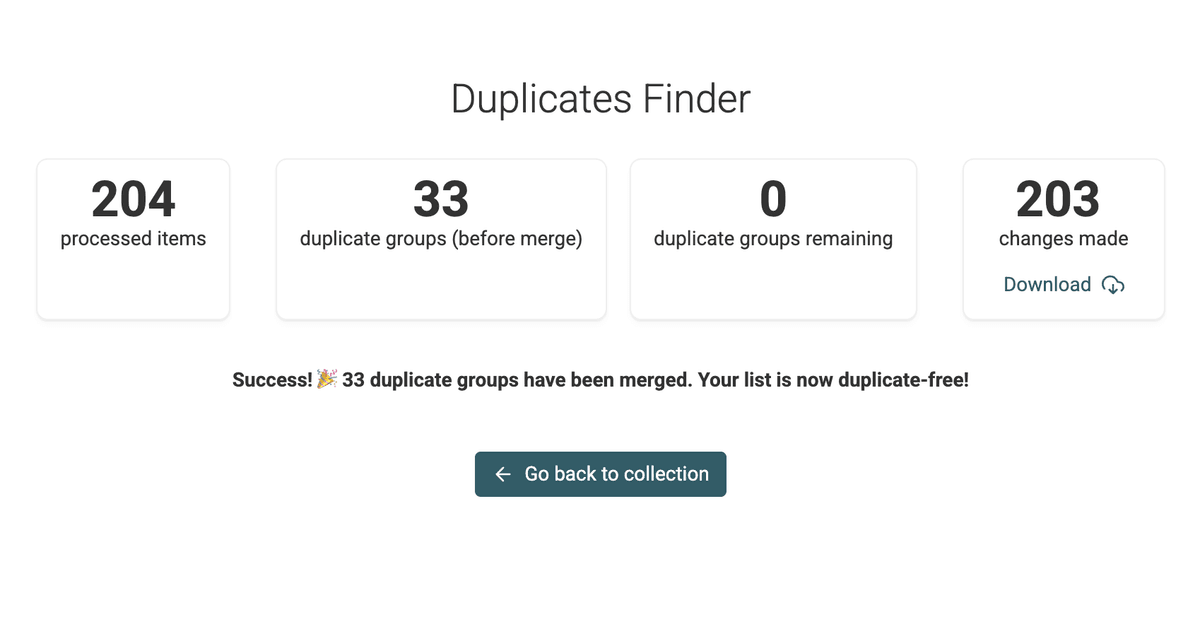The width and height of the screenshot is (1200, 634).
Task: Click the word "Success!" in the message
Action: click(x=272, y=380)
